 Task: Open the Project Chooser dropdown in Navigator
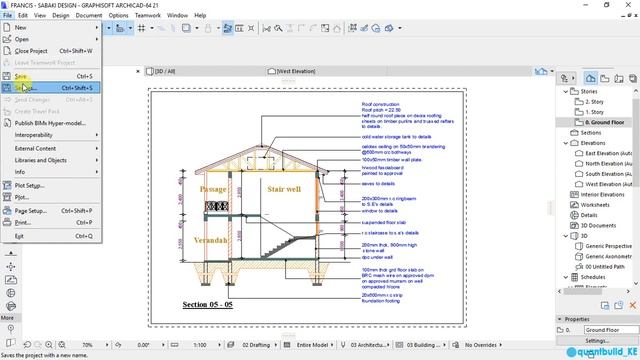(567, 78)
